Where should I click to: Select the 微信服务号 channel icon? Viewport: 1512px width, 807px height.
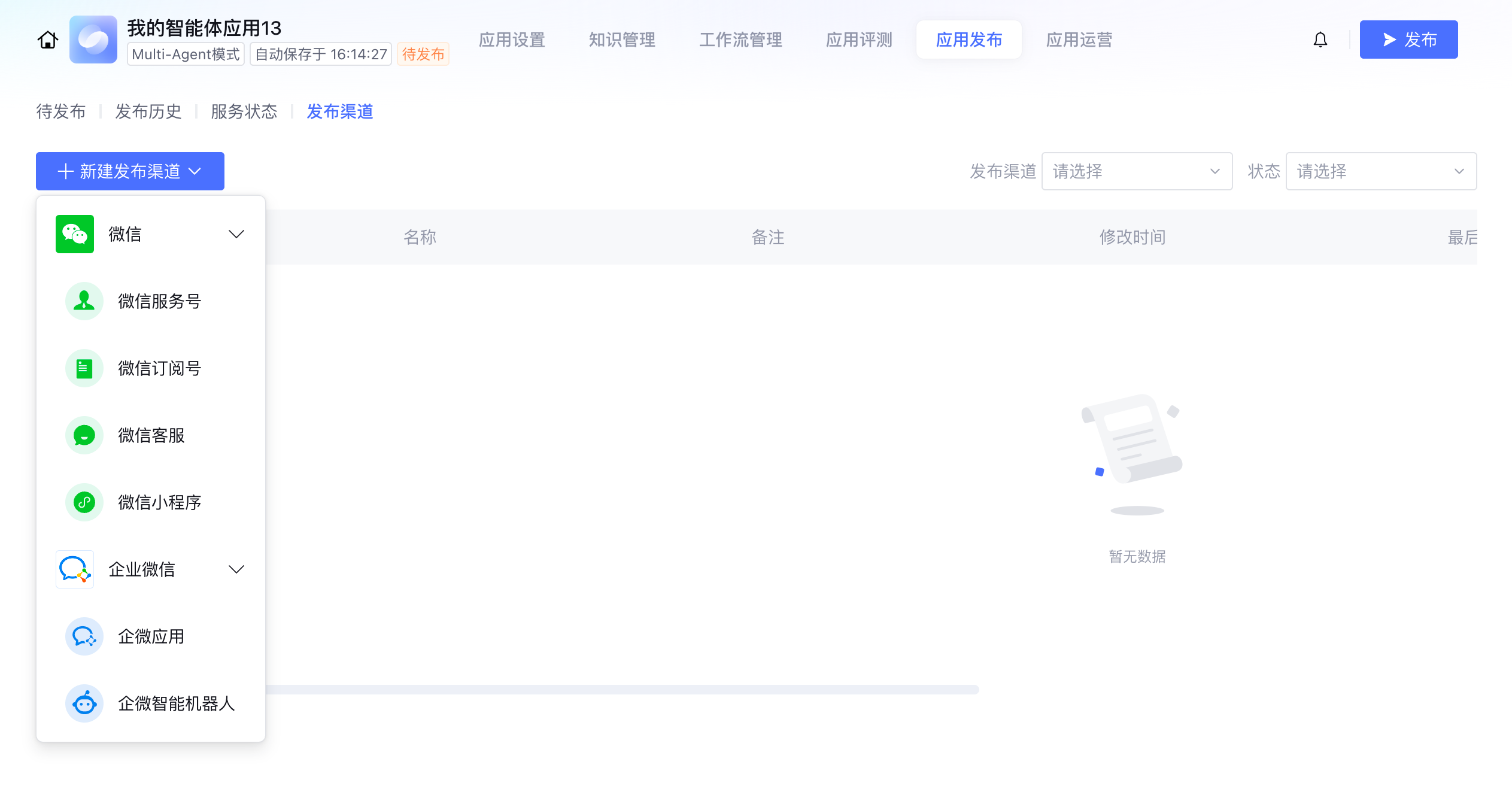coord(84,301)
